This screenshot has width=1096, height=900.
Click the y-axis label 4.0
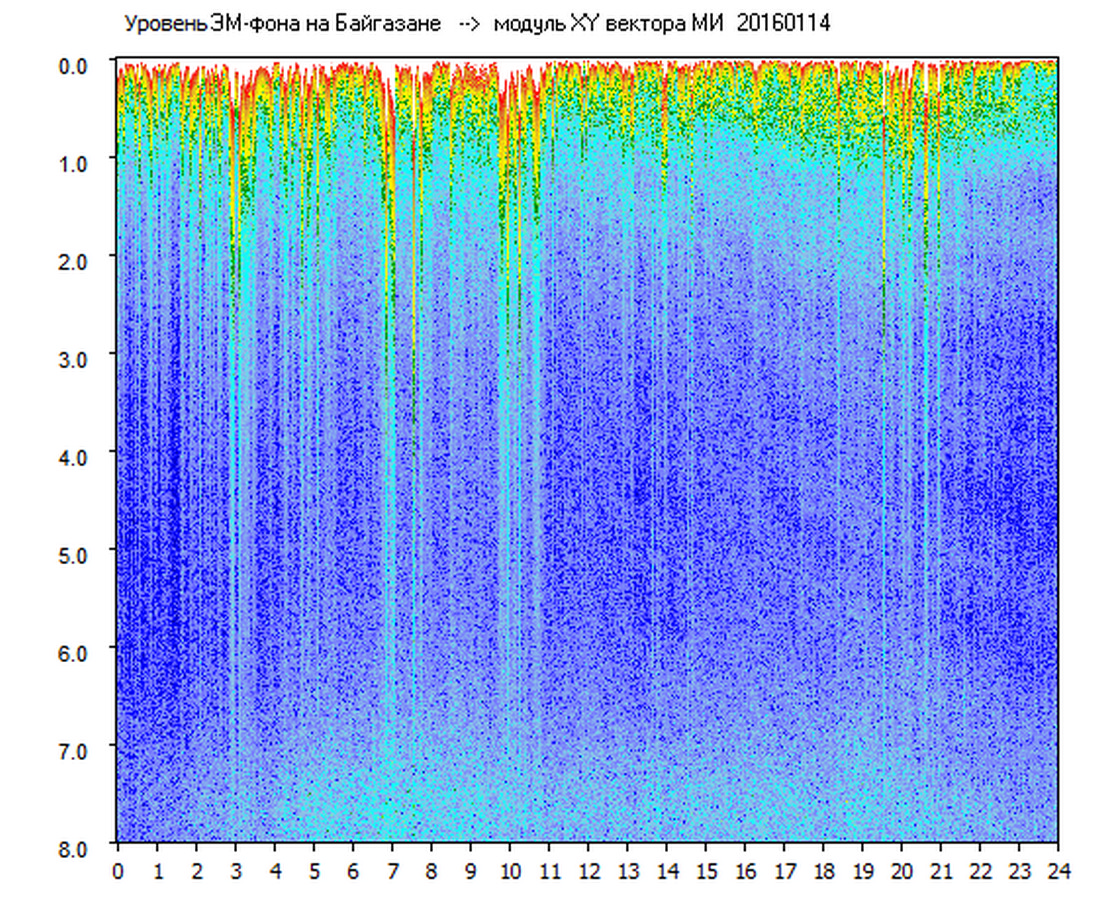76,456
